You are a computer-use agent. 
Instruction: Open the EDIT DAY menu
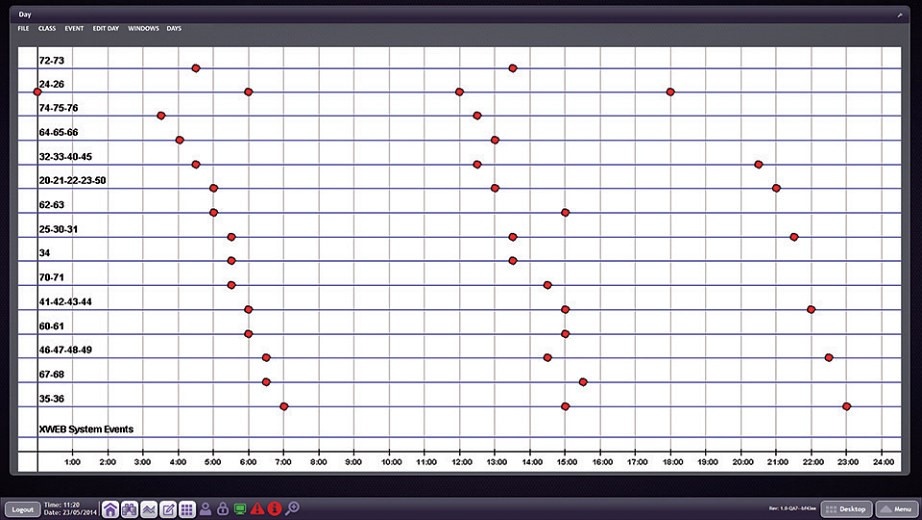tap(106, 28)
